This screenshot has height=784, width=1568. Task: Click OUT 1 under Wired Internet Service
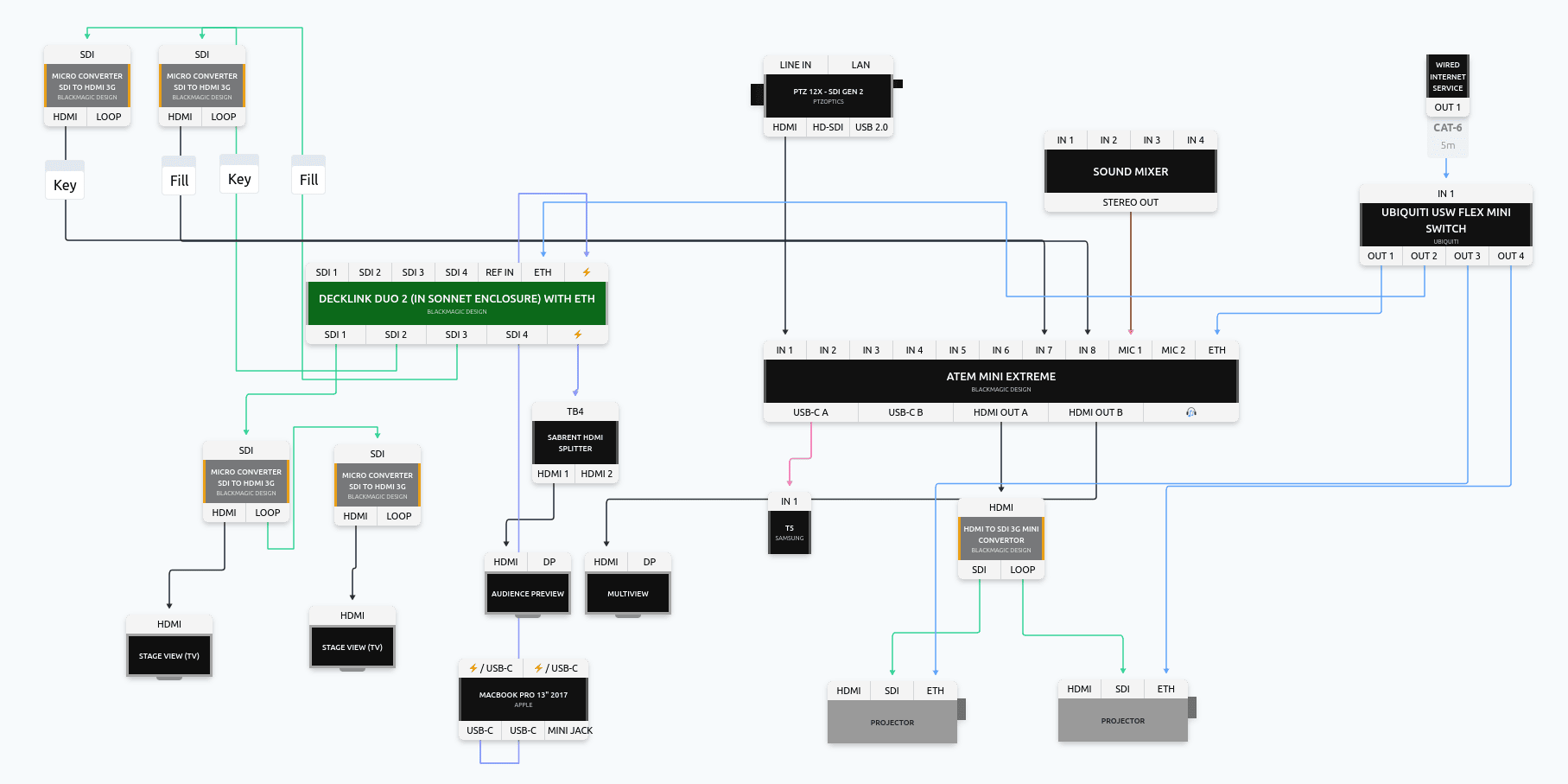[x=1448, y=107]
